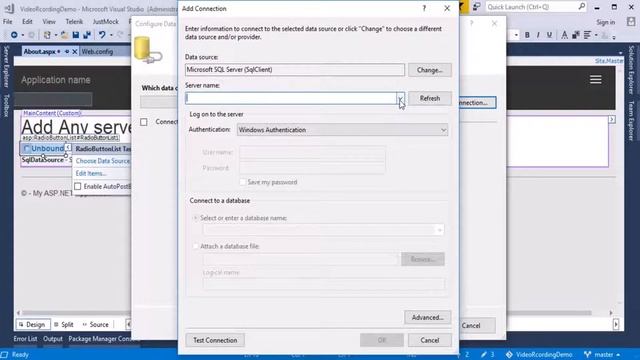Click the text alignment icon in toolbar
The width and height of the screenshot is (640, 360).
coord(587,35)
